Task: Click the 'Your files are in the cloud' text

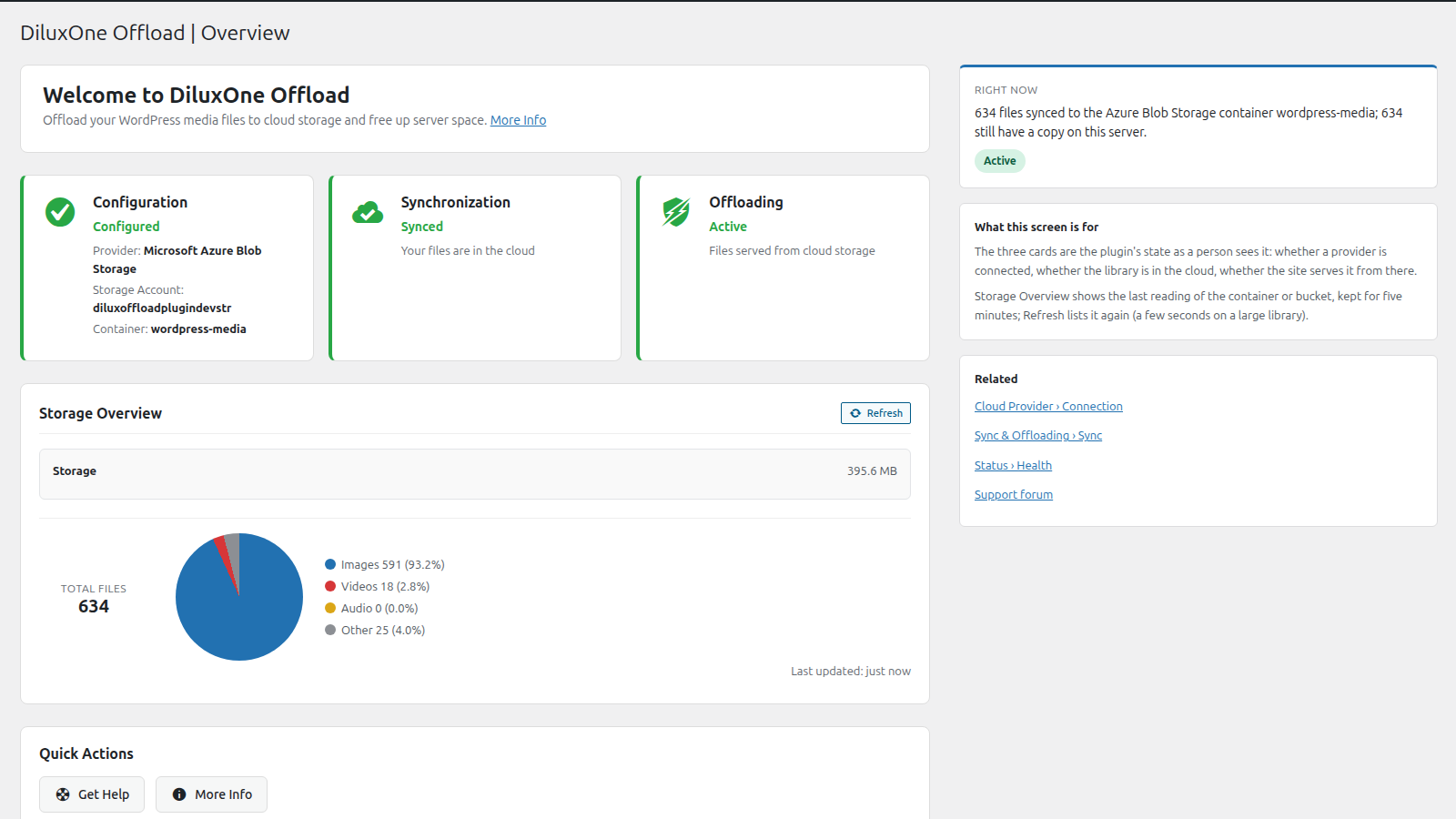Action: (468, 251)
